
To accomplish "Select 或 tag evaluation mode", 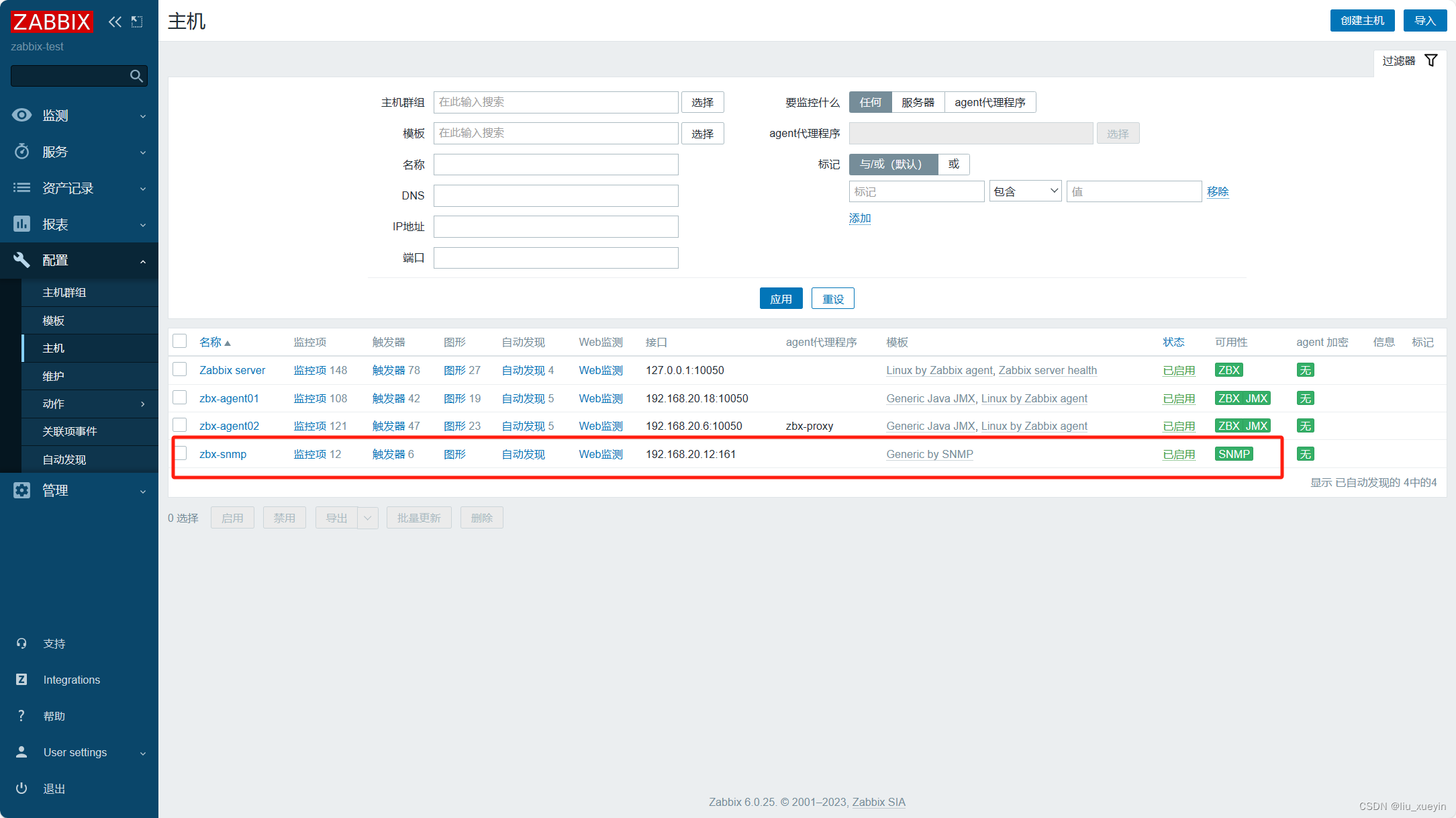I will [x=954, y=164].
